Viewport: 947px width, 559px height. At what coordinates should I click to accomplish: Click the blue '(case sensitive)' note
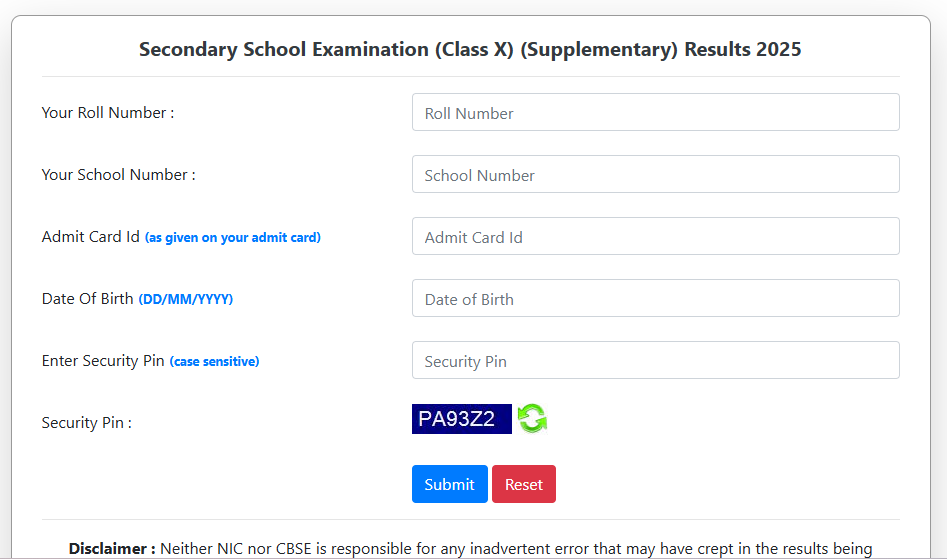tap(214, 362)
